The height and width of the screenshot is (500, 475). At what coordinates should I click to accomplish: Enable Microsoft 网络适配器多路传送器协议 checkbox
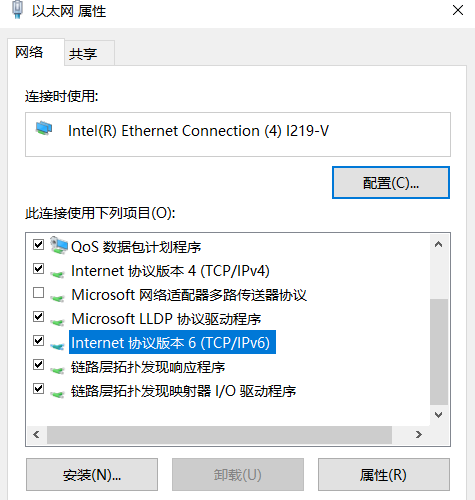38,293
